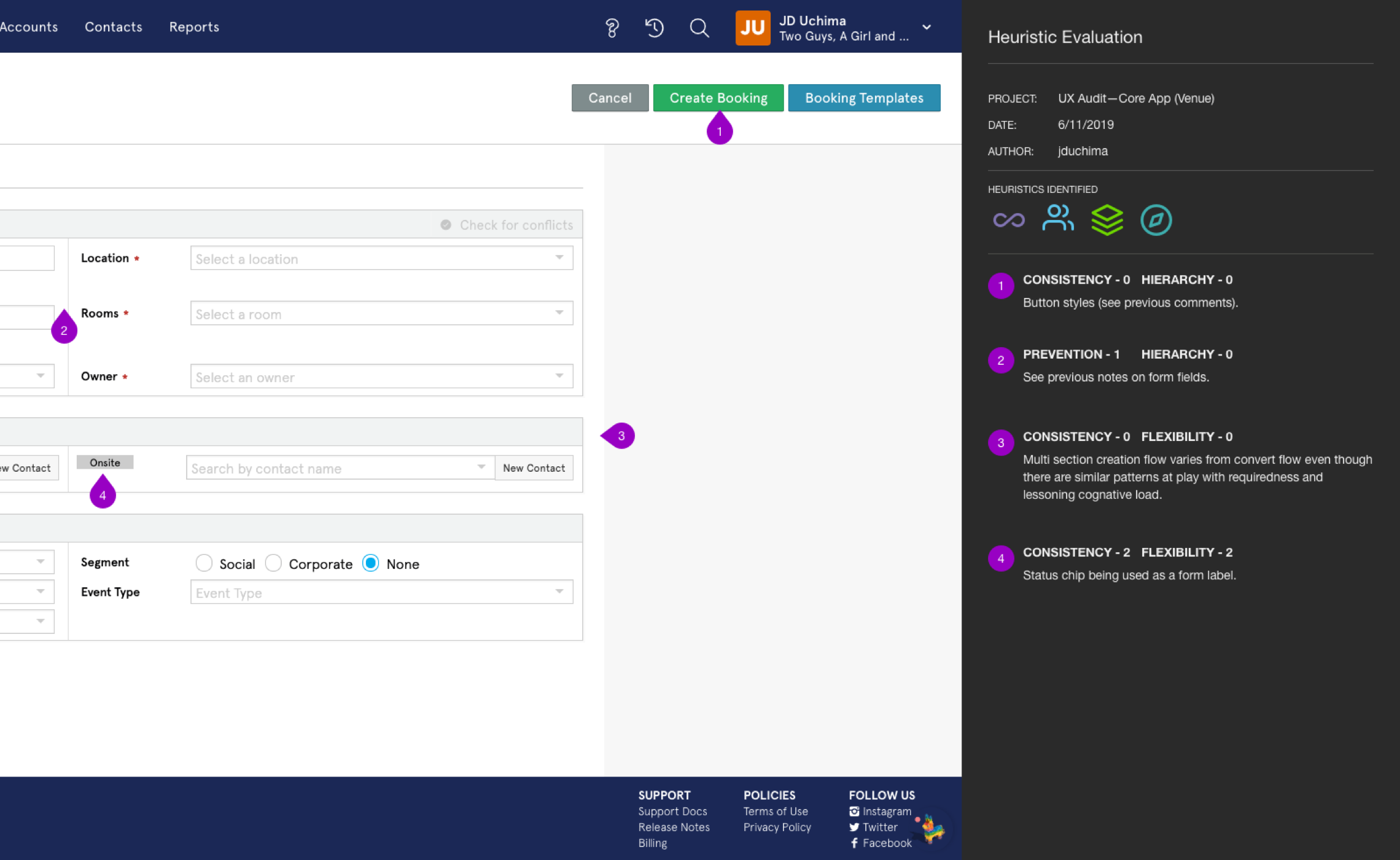Click the green layers hierarchy icon
The height and width of the screenshot is (860, 1400).
click(x=1106, y=220)
